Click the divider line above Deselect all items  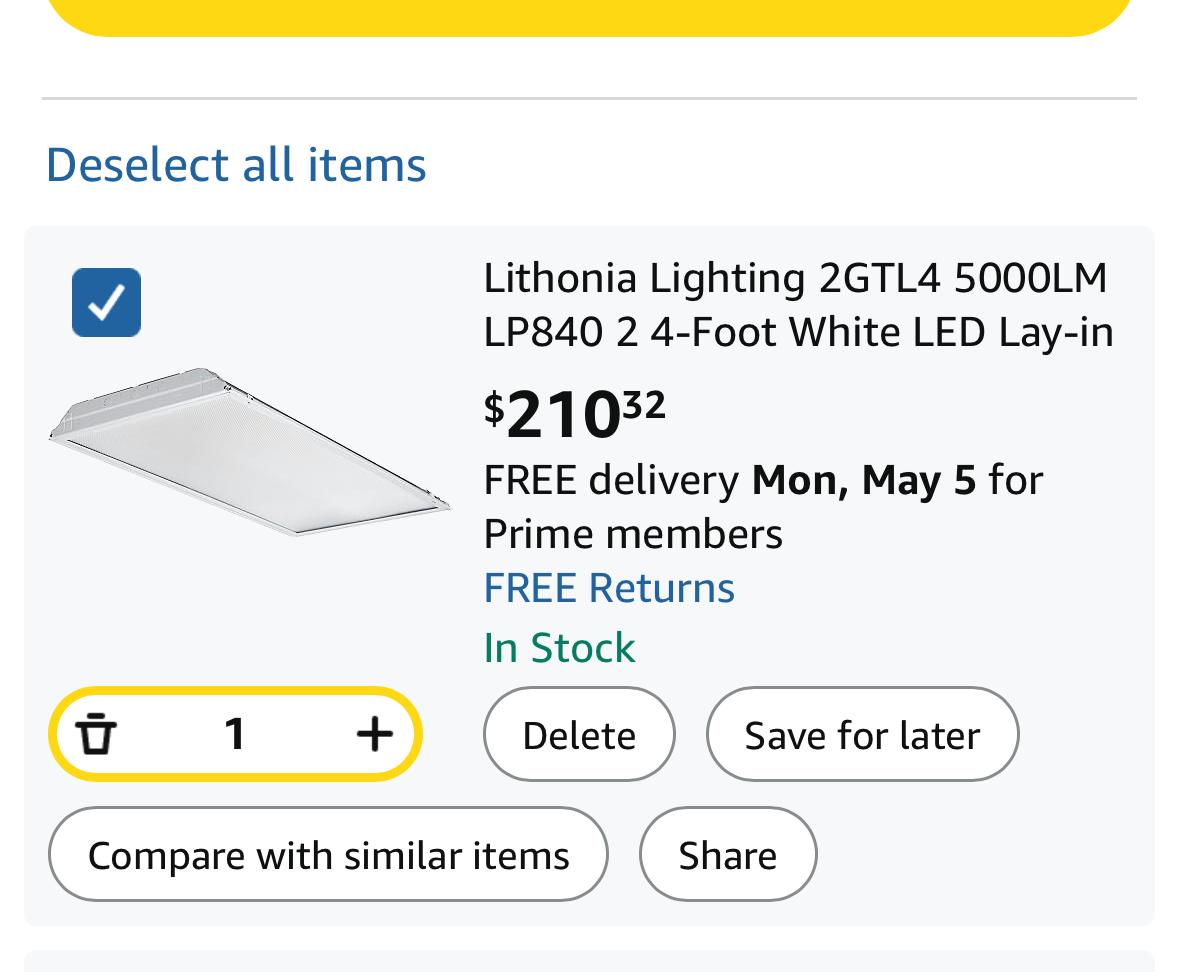589,99
